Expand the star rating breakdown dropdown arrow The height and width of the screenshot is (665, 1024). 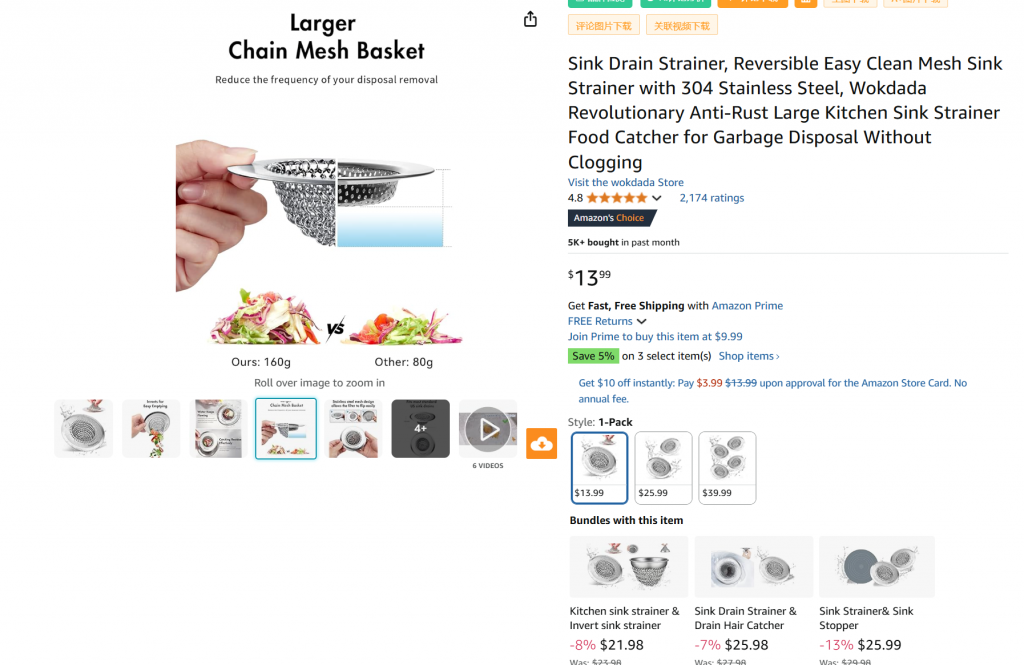coord(657,198)
